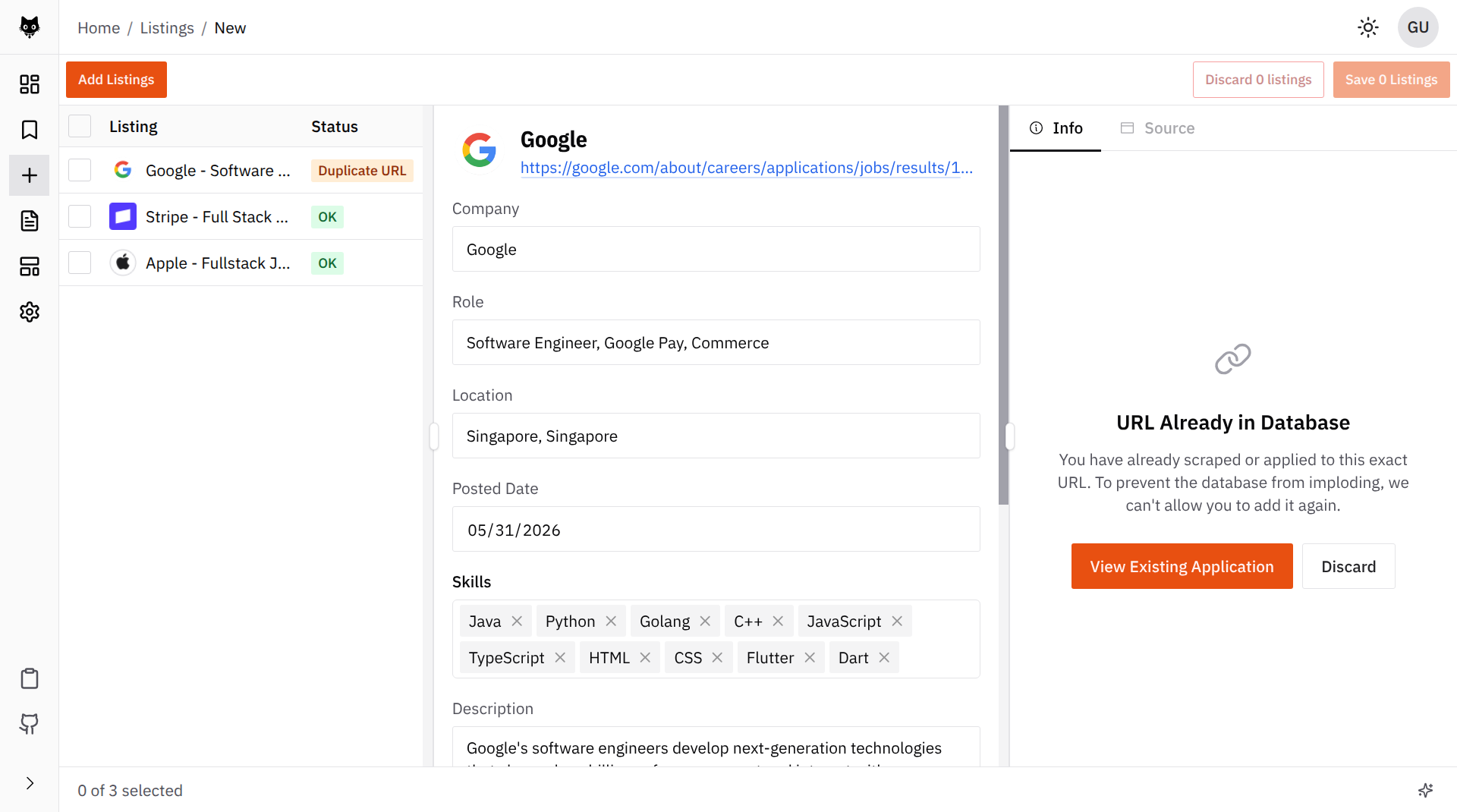This screenshot has height=812, width=1457.
Task: Open the Google careers job URL link
Action: point(746,168)
